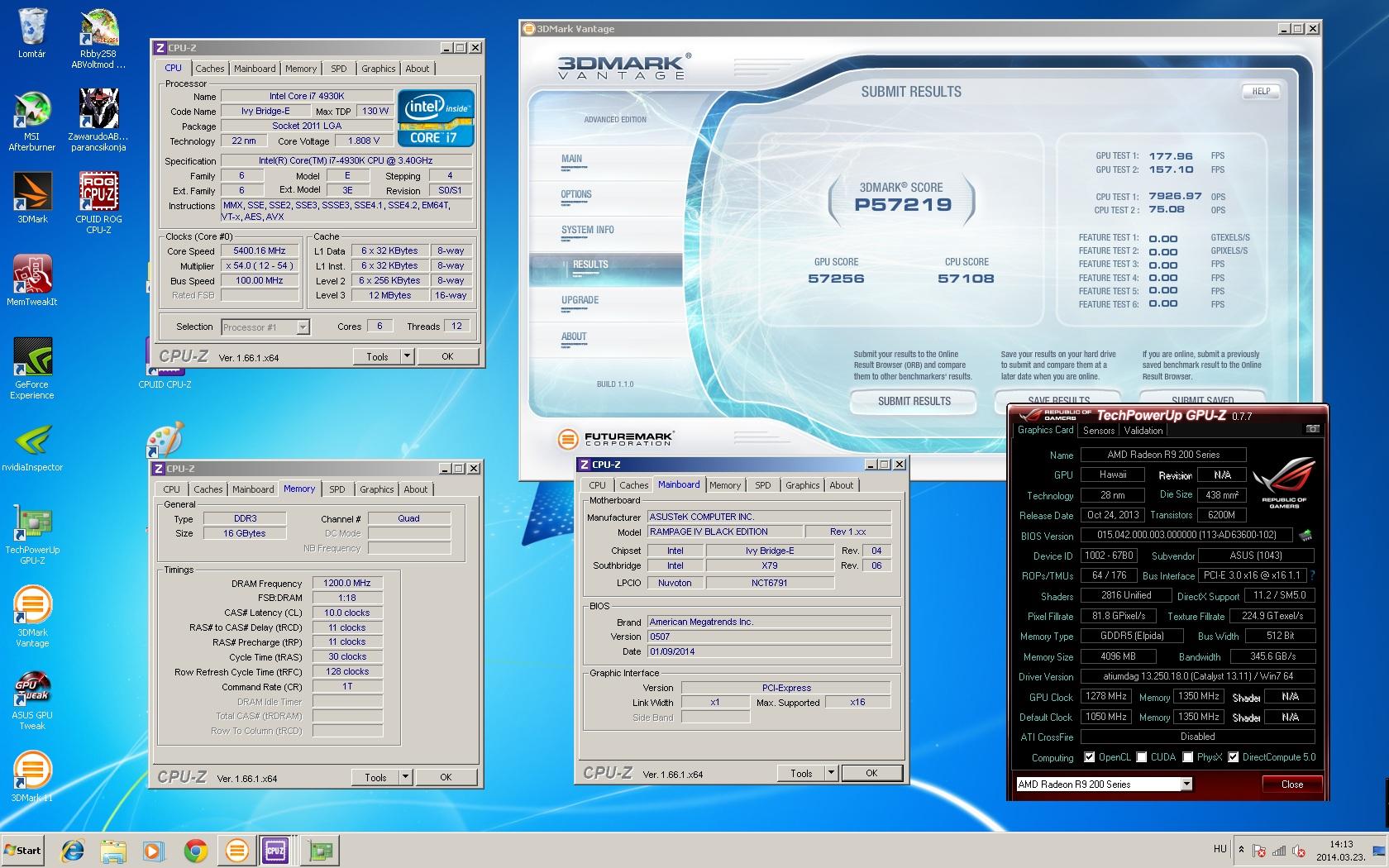
Task: Expand Tools dropdown arrow in CPU-Z Memory window
Action: [405, 777]
